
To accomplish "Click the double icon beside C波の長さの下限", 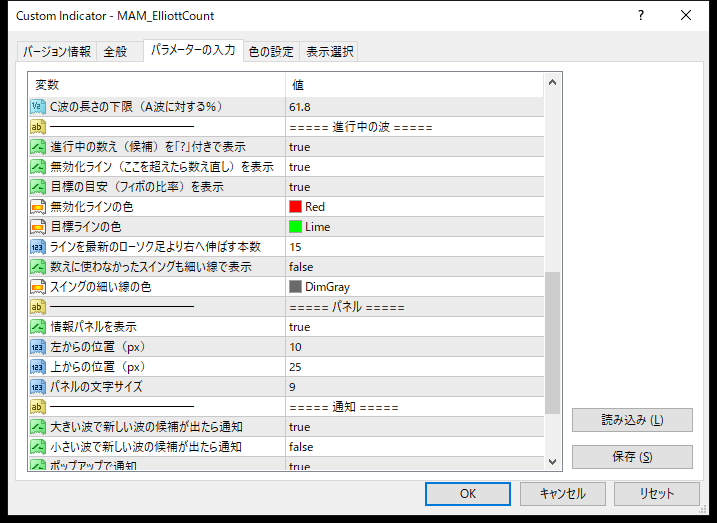I will click(x=38, y=107).
